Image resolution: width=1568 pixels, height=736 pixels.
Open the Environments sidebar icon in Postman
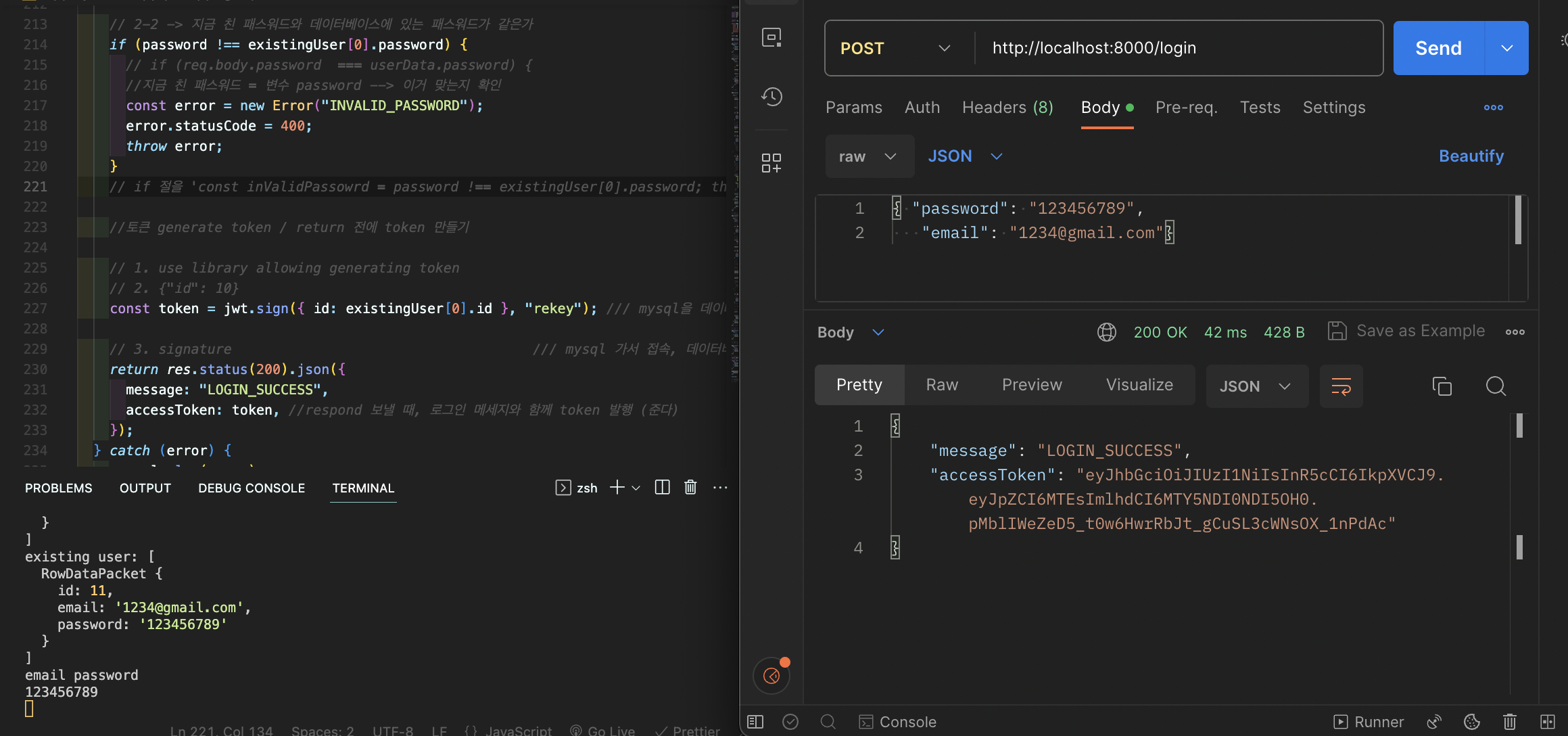771,37
